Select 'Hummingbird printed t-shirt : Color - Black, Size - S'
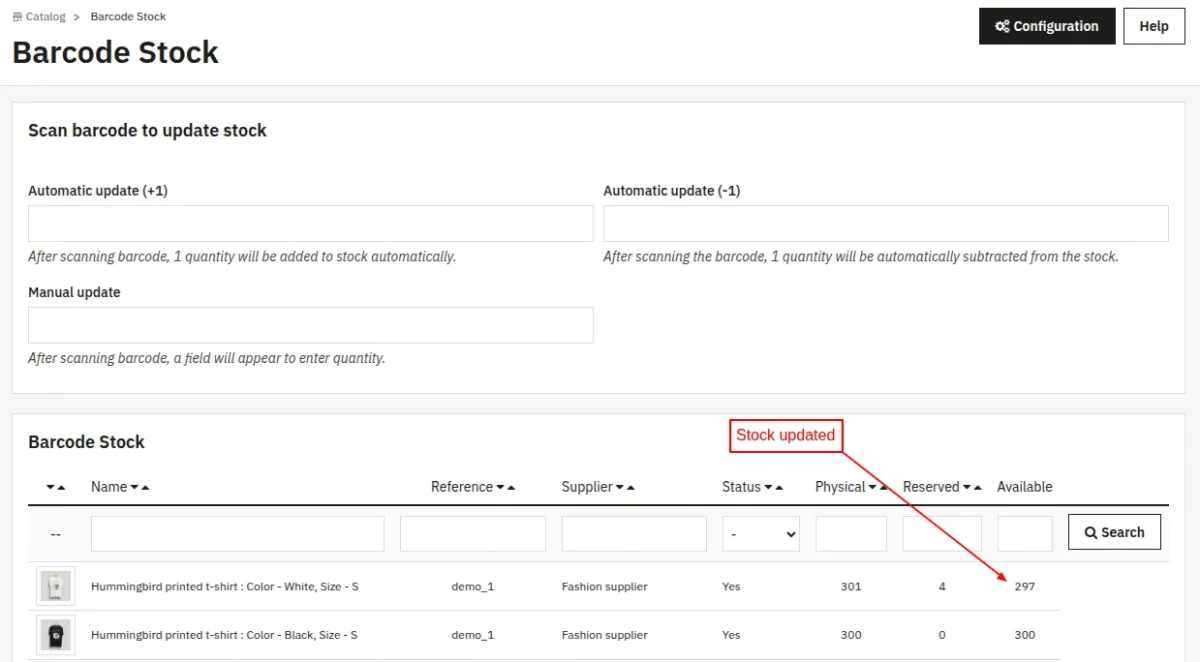This screenshot has width=1200, height=662. pyautogui.click(x=224, y=635)
